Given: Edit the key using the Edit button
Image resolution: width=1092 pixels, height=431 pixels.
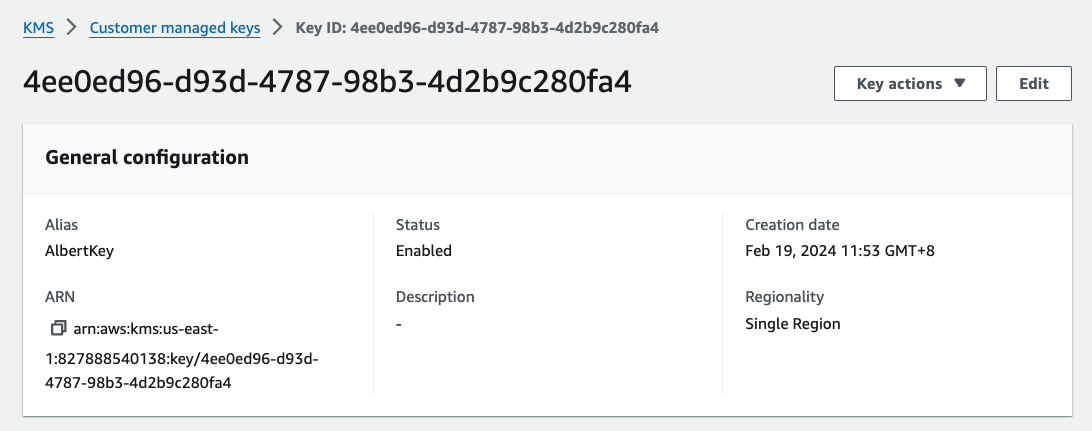Looking at the screenshot, I should click(1034, 84).
